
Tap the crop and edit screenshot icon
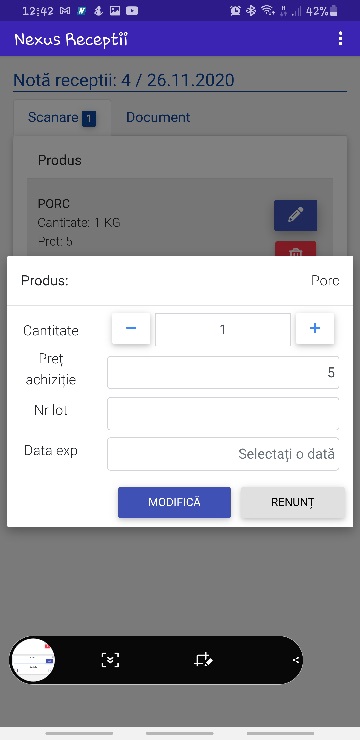coord(203,660)
